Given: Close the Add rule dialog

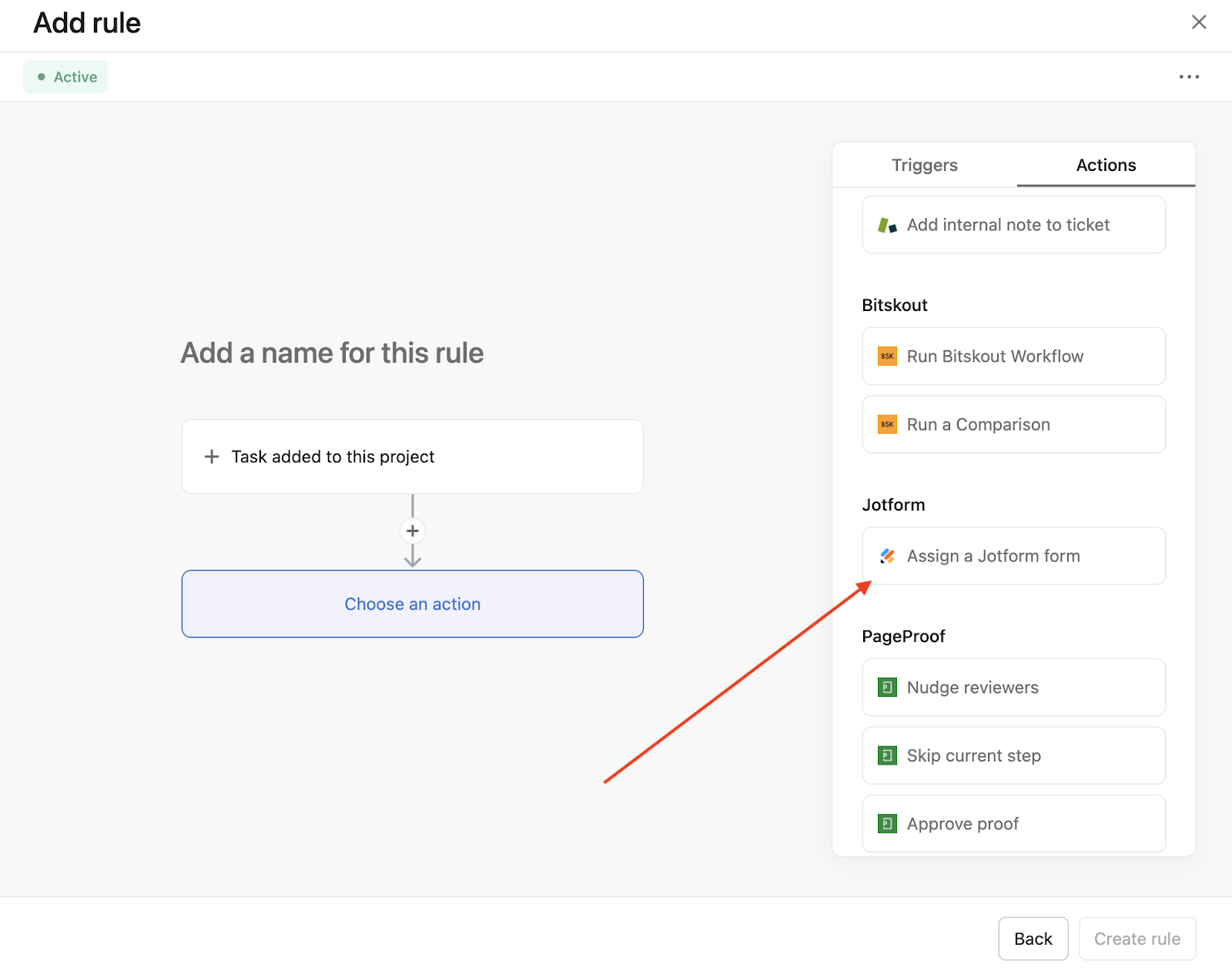Looking at the screenshot, I should coord(1199,22).
